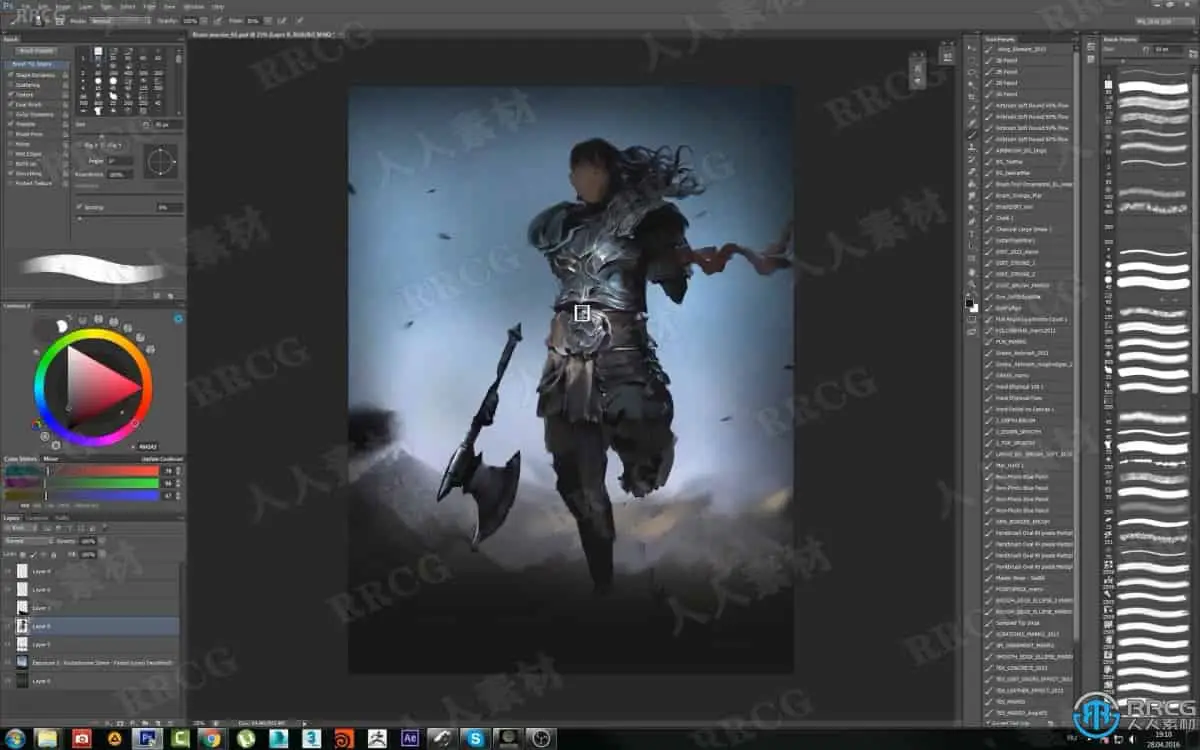The image size is (1200, 750).
Task: Toggle Quick Mask mode icon
Action: (972, 320)
